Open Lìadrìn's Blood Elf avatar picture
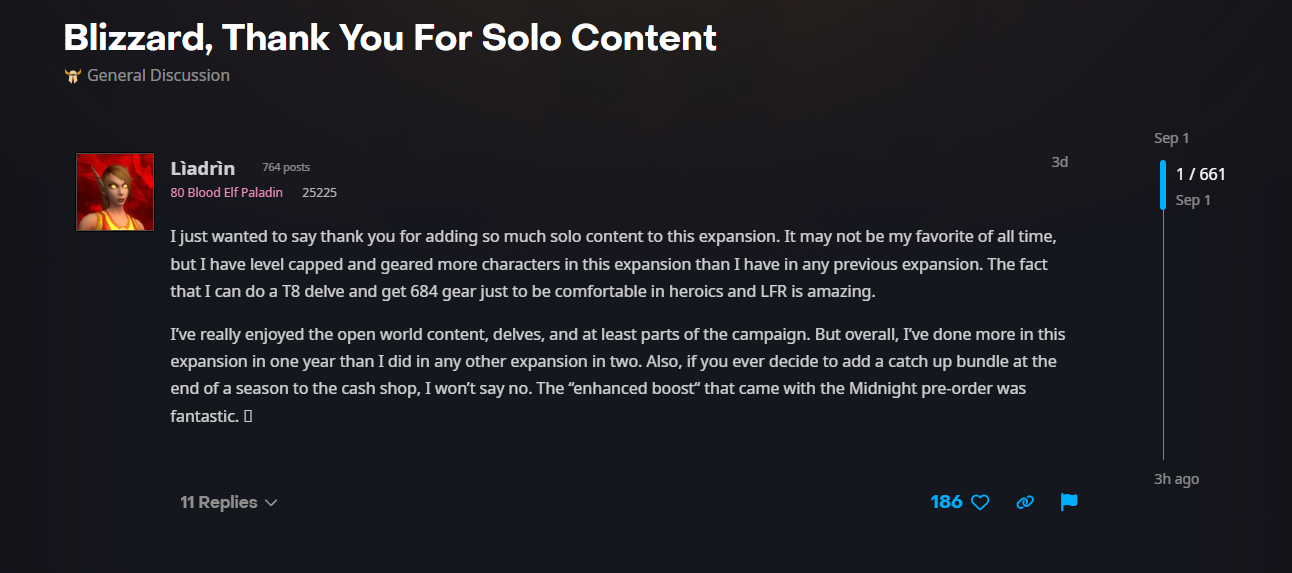Image resolution: width=1292 pixels, height=573 pixels. [x=115, y=192]
